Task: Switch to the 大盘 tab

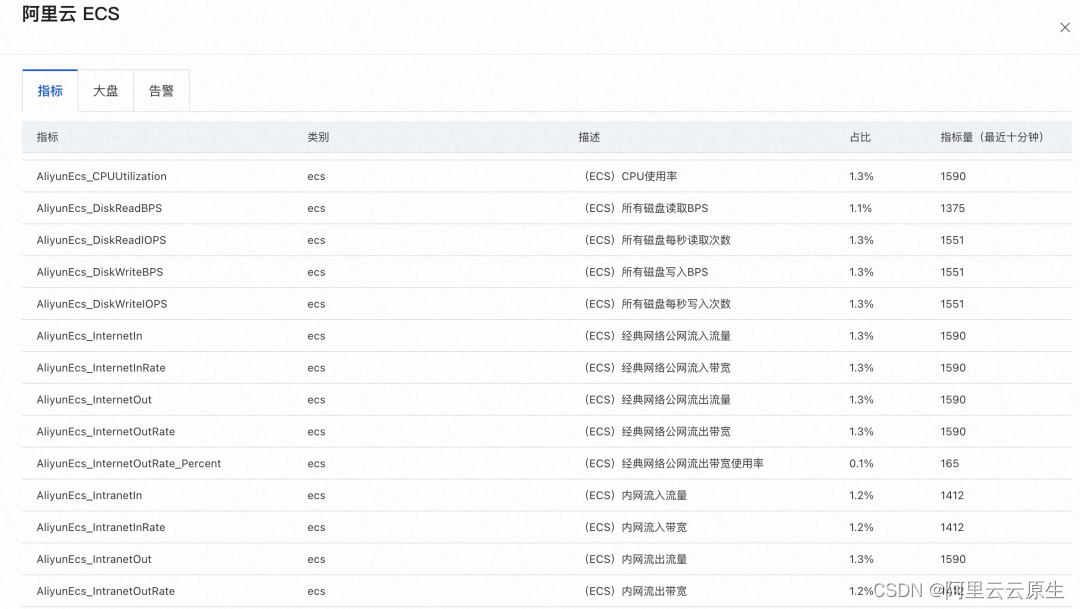Action: click(105, 90)
